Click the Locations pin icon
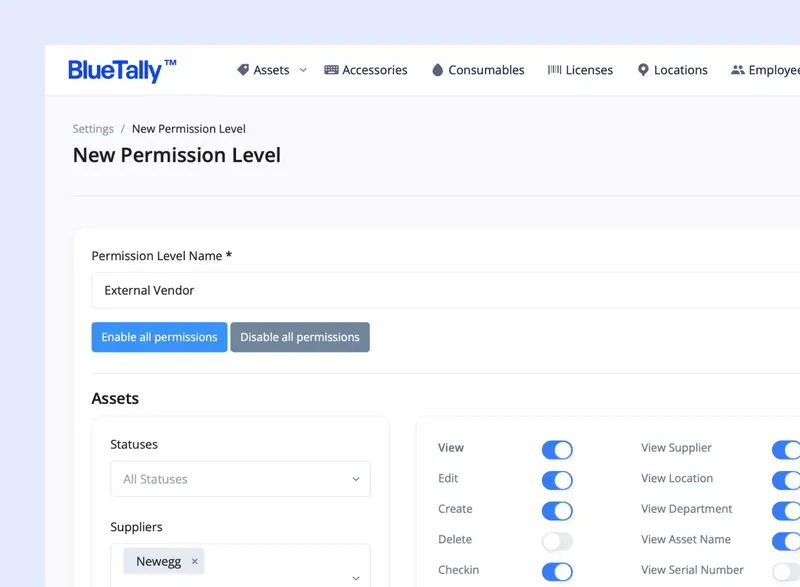Screen dimensions: 800x587 [x=643, y=70]
